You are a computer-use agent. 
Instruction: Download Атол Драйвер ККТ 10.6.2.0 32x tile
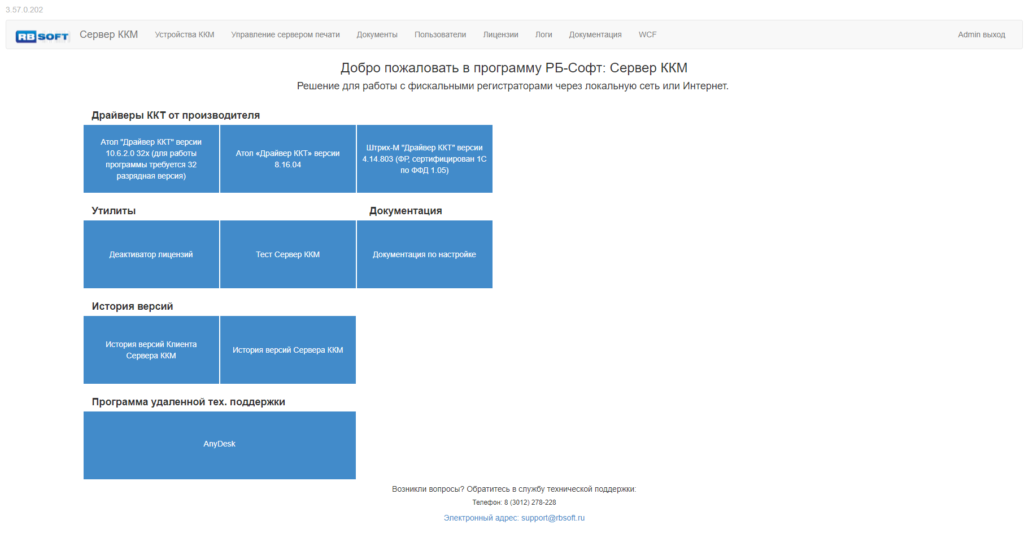click(151, 159)
